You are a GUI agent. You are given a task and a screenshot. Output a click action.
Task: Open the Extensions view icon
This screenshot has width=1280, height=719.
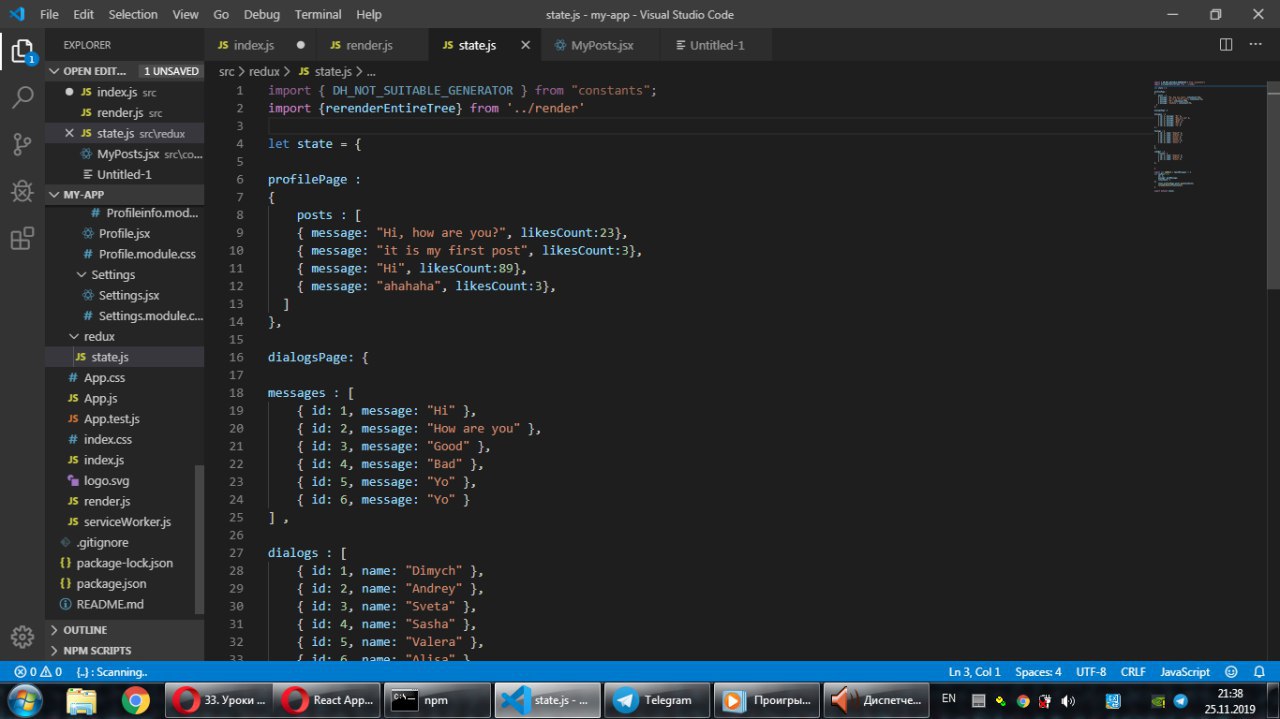coord(22,238)
